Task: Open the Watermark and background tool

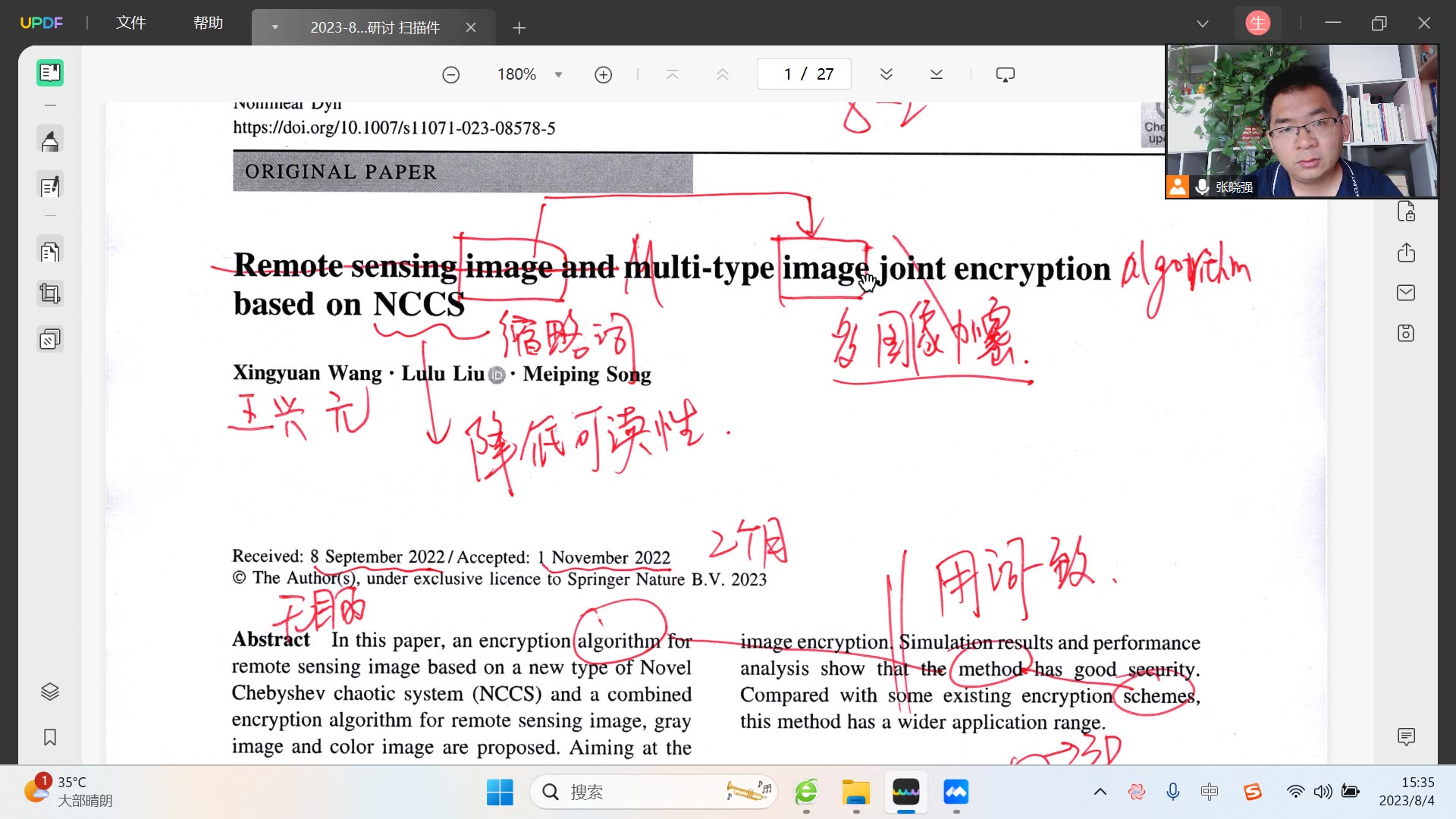Action: [x=50, y=339]
